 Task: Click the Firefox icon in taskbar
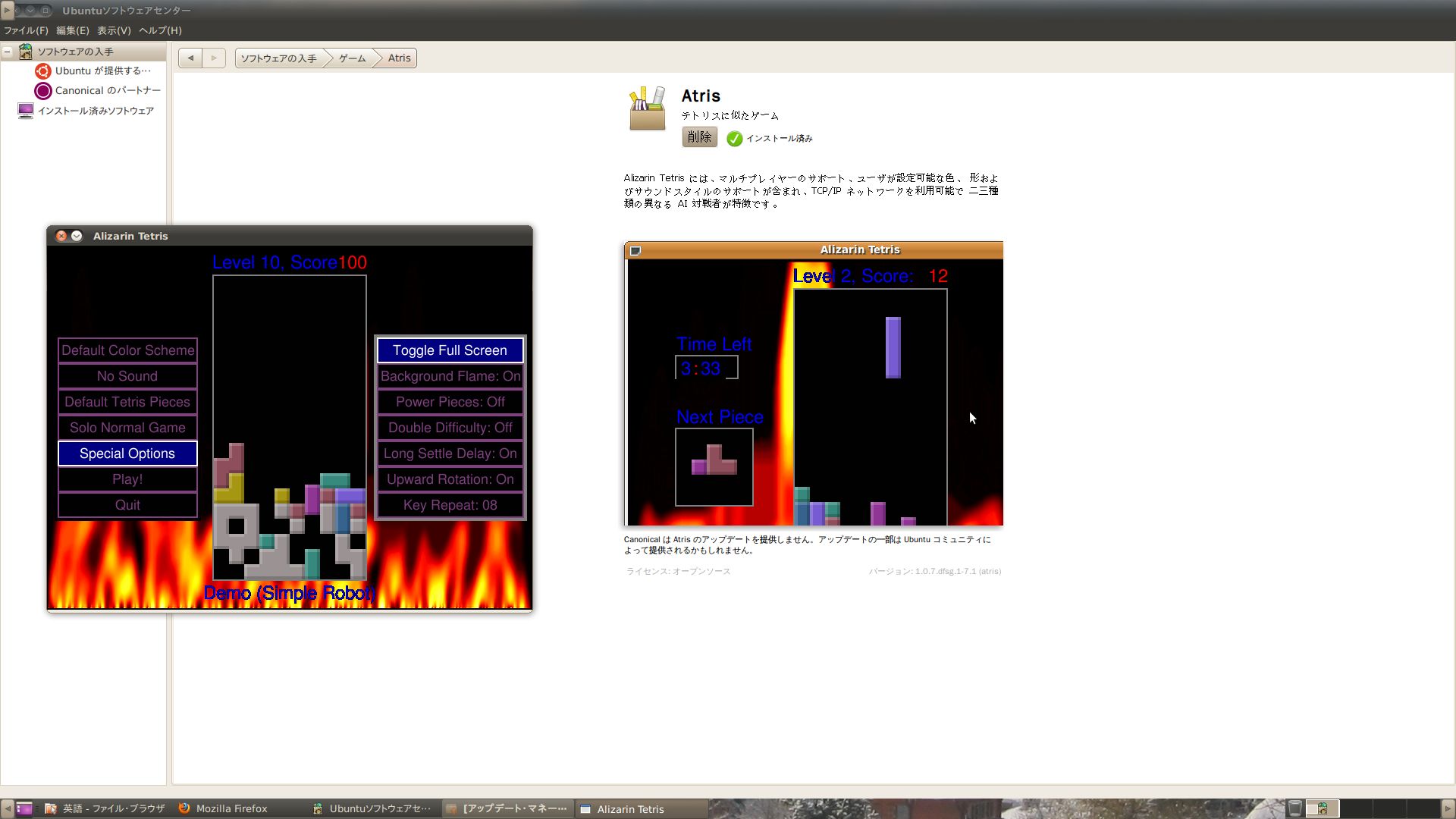point(184,808)
